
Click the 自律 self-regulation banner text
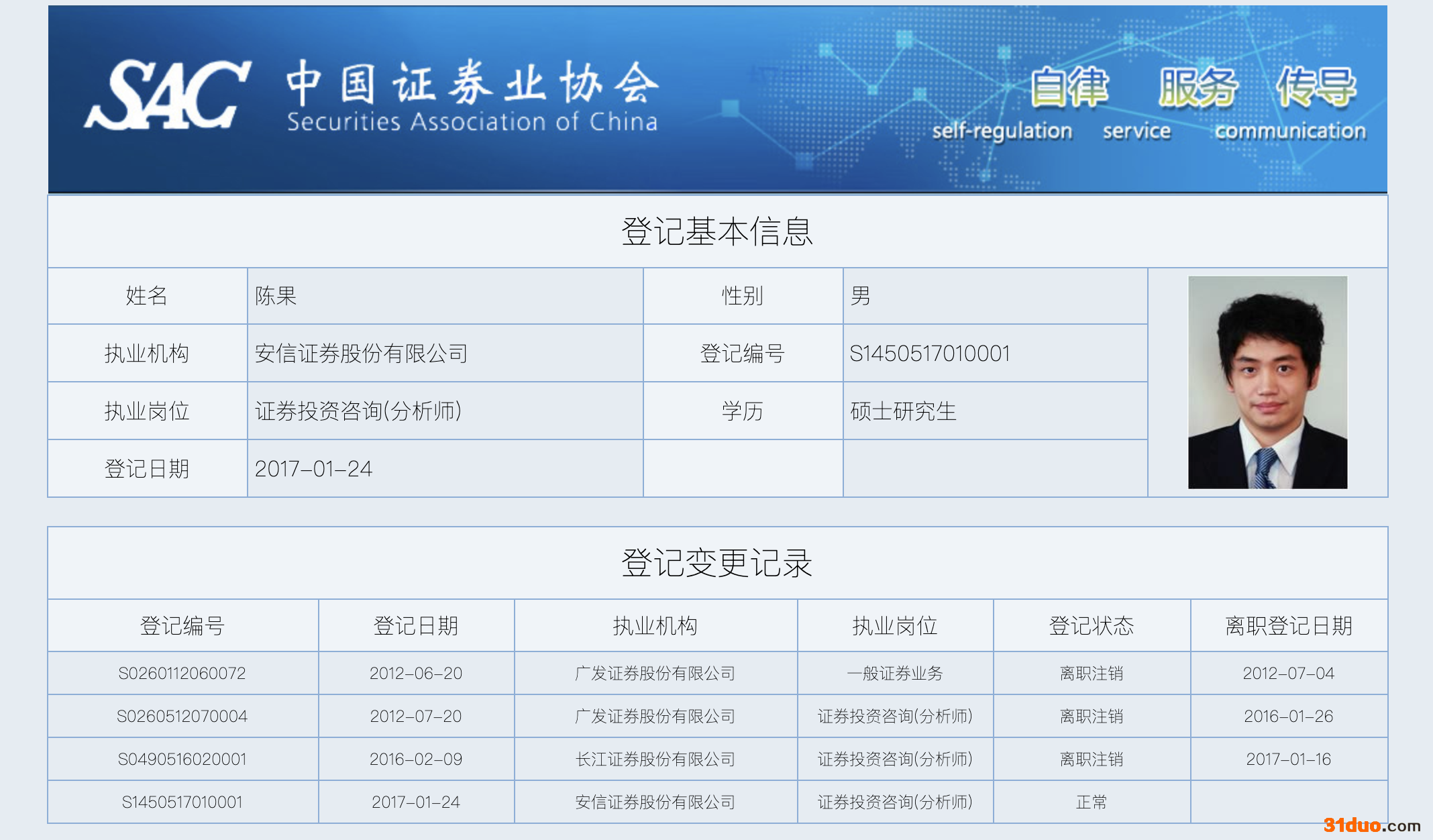pyautogui.click(x=1069, y=89)
